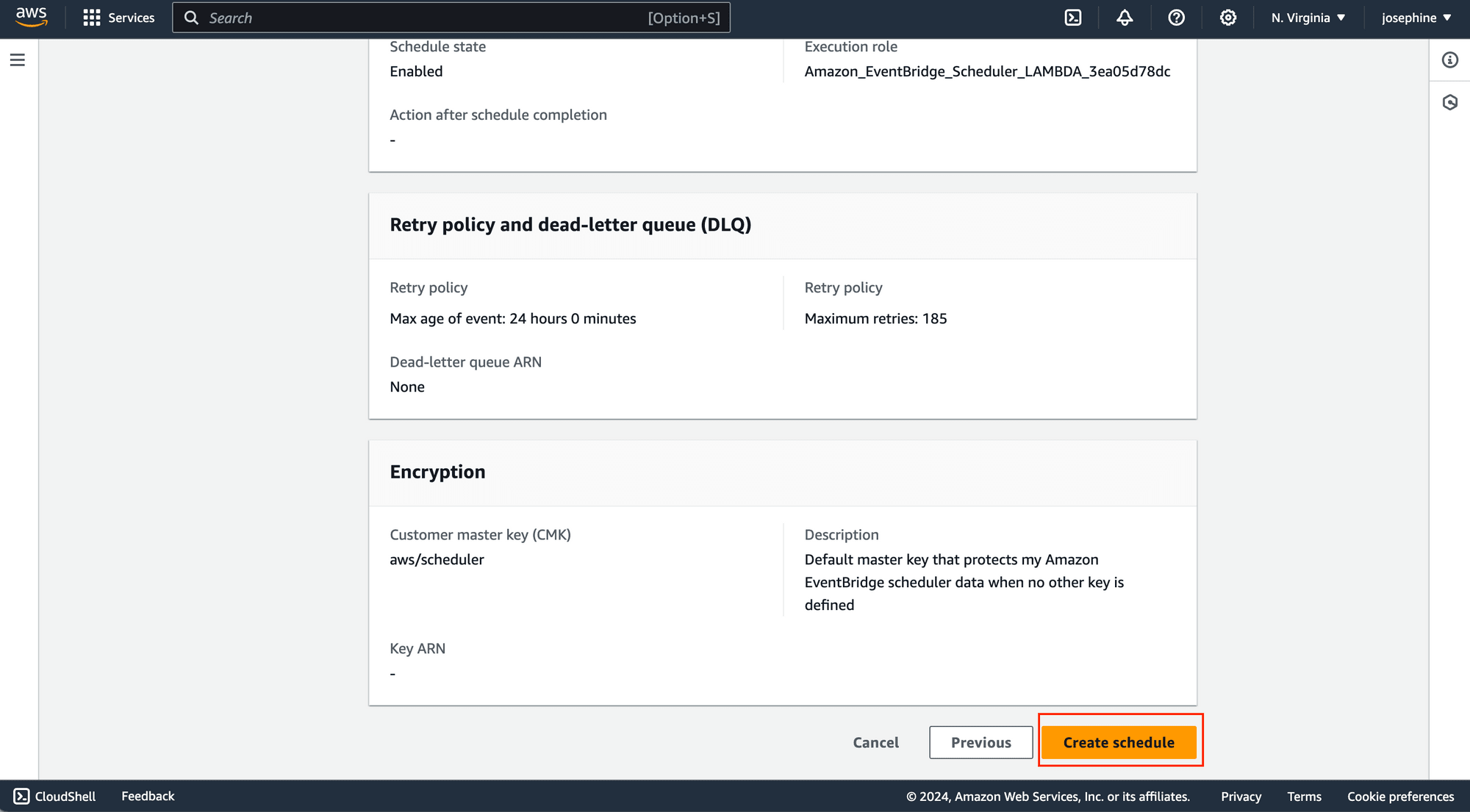Click the Dead-letter queue ARN 'None' value
1470x812 pixels.
click(407, 387)
